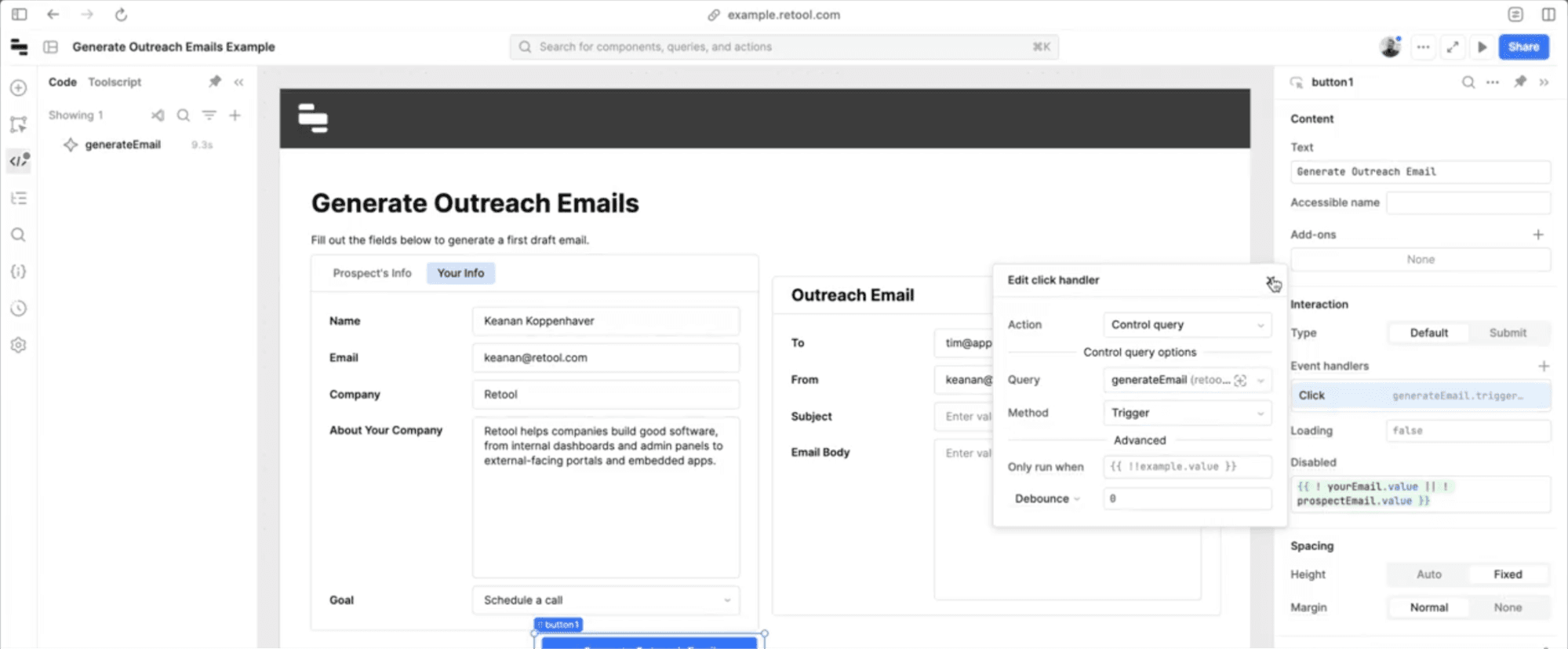Select the generateEmail query in list
Viewport: 1568px width, 649px height.
pos(122,144)
